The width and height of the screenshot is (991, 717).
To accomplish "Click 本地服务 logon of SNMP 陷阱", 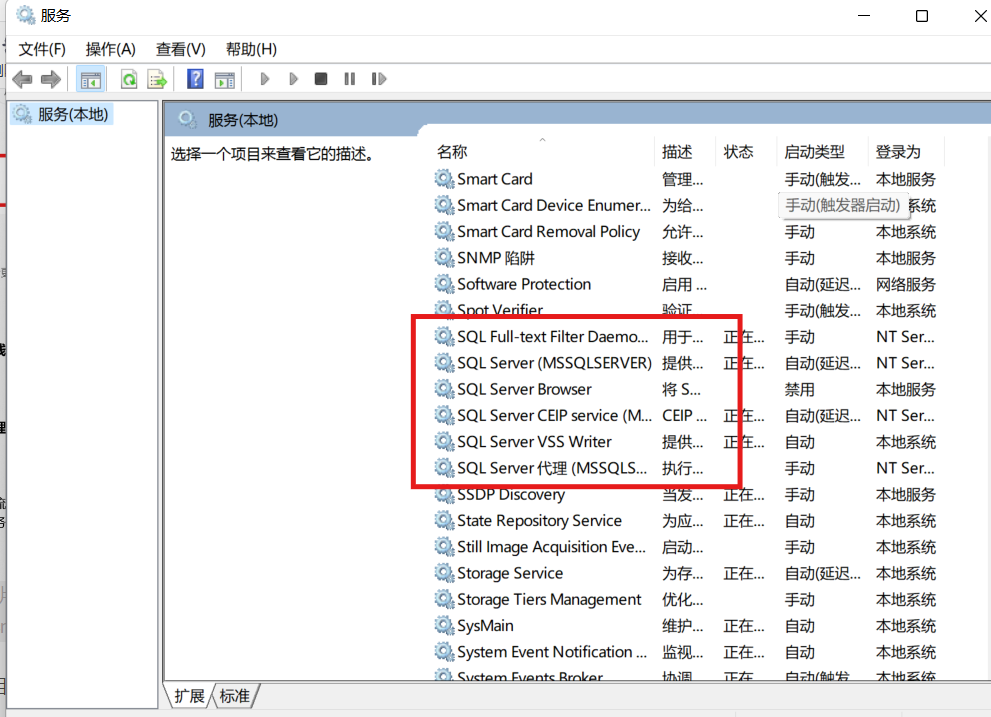I will (906, 258).
